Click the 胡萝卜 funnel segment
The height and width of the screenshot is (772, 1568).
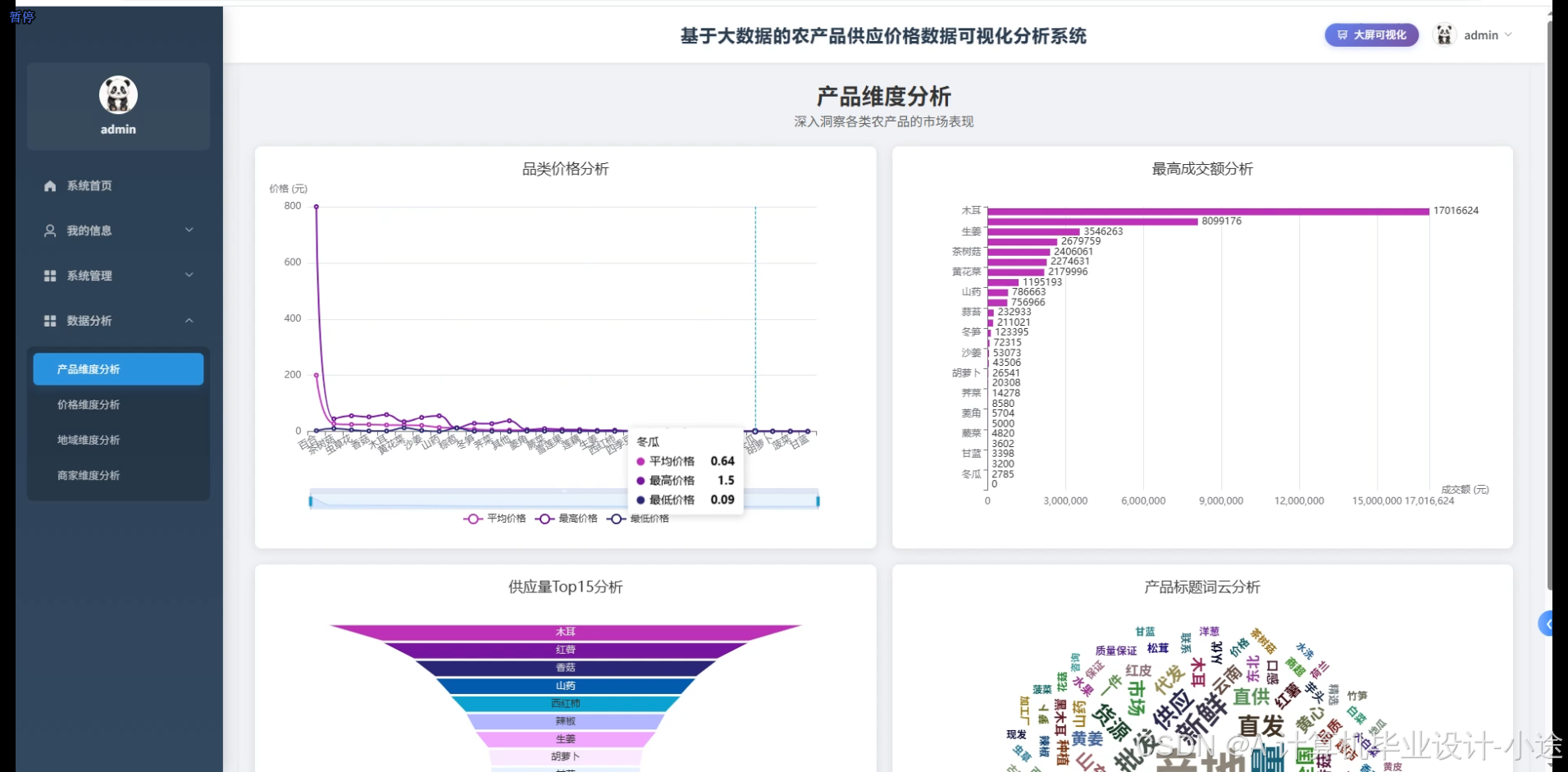tap(566, 757)
